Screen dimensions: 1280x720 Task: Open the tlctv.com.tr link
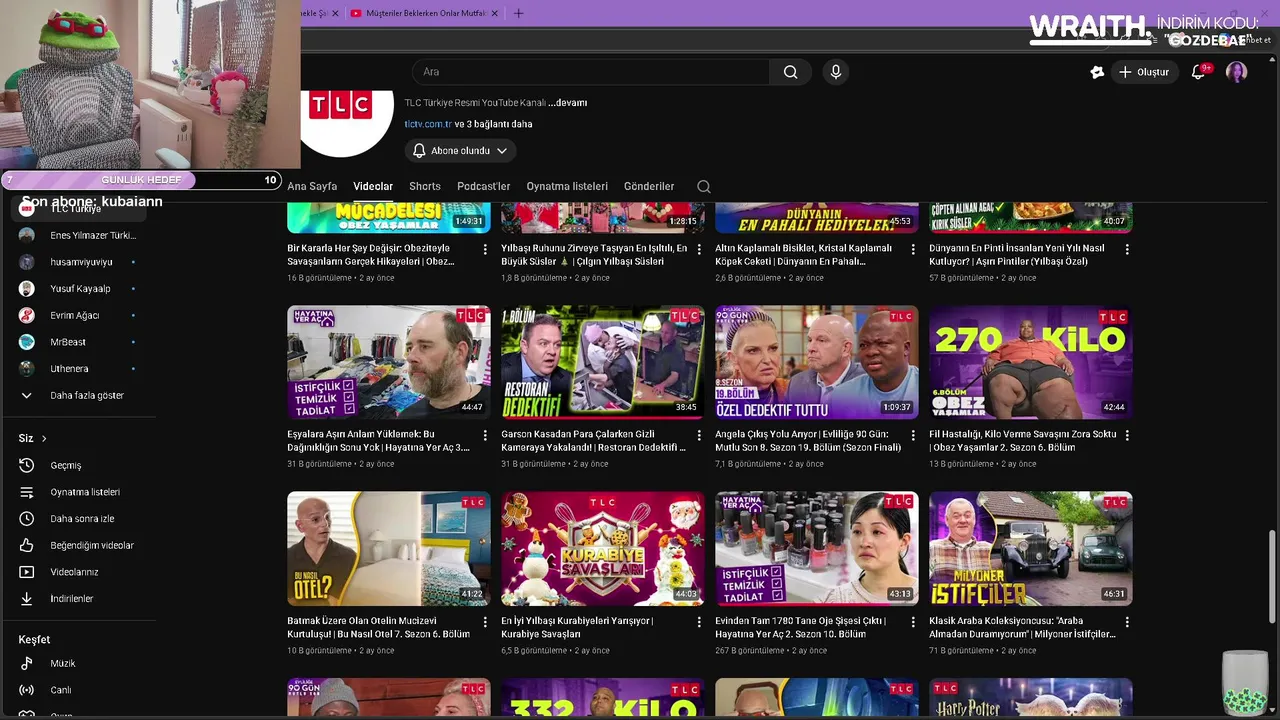pos(428,124)
